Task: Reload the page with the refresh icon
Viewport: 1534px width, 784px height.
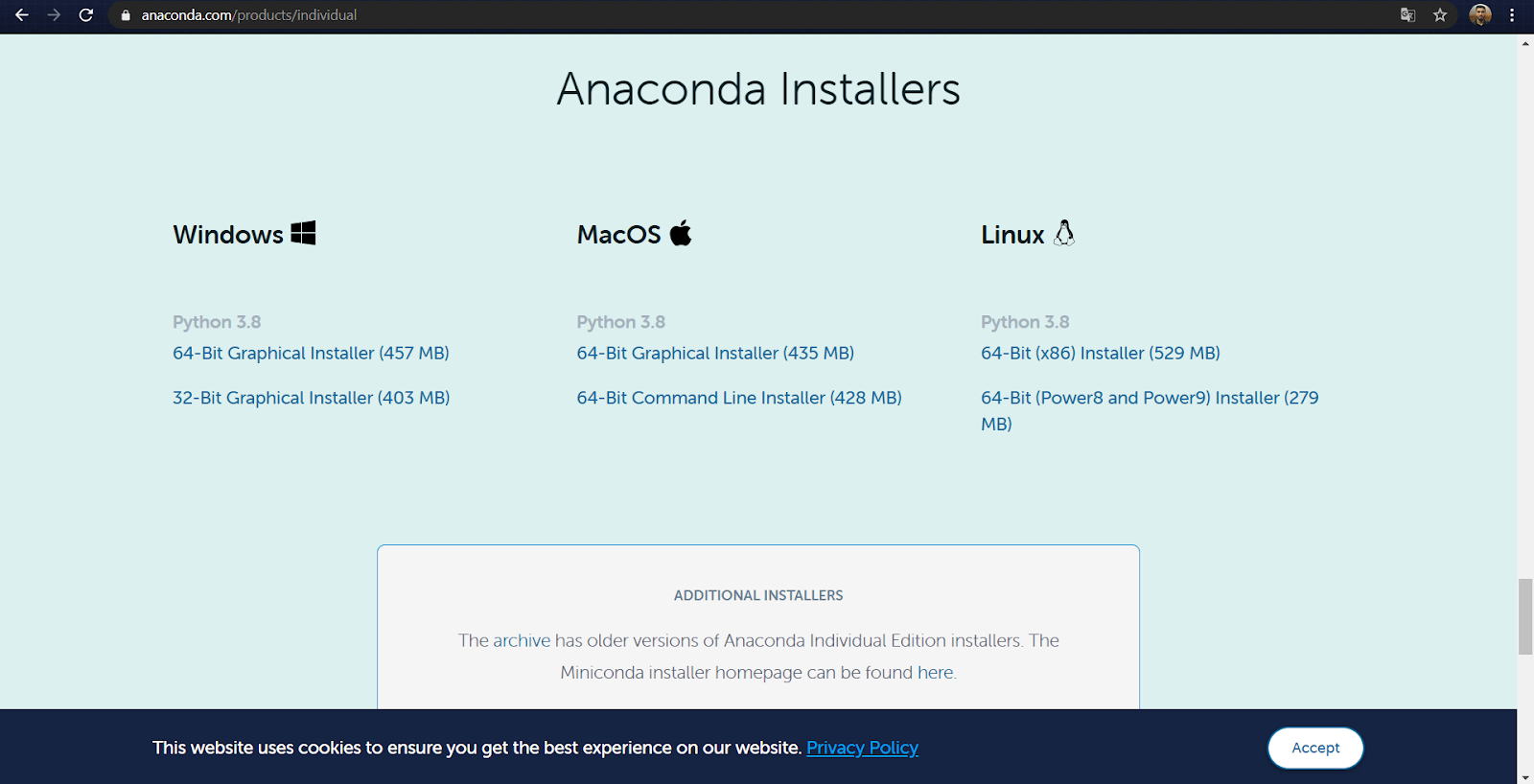Action: point(86,15)
